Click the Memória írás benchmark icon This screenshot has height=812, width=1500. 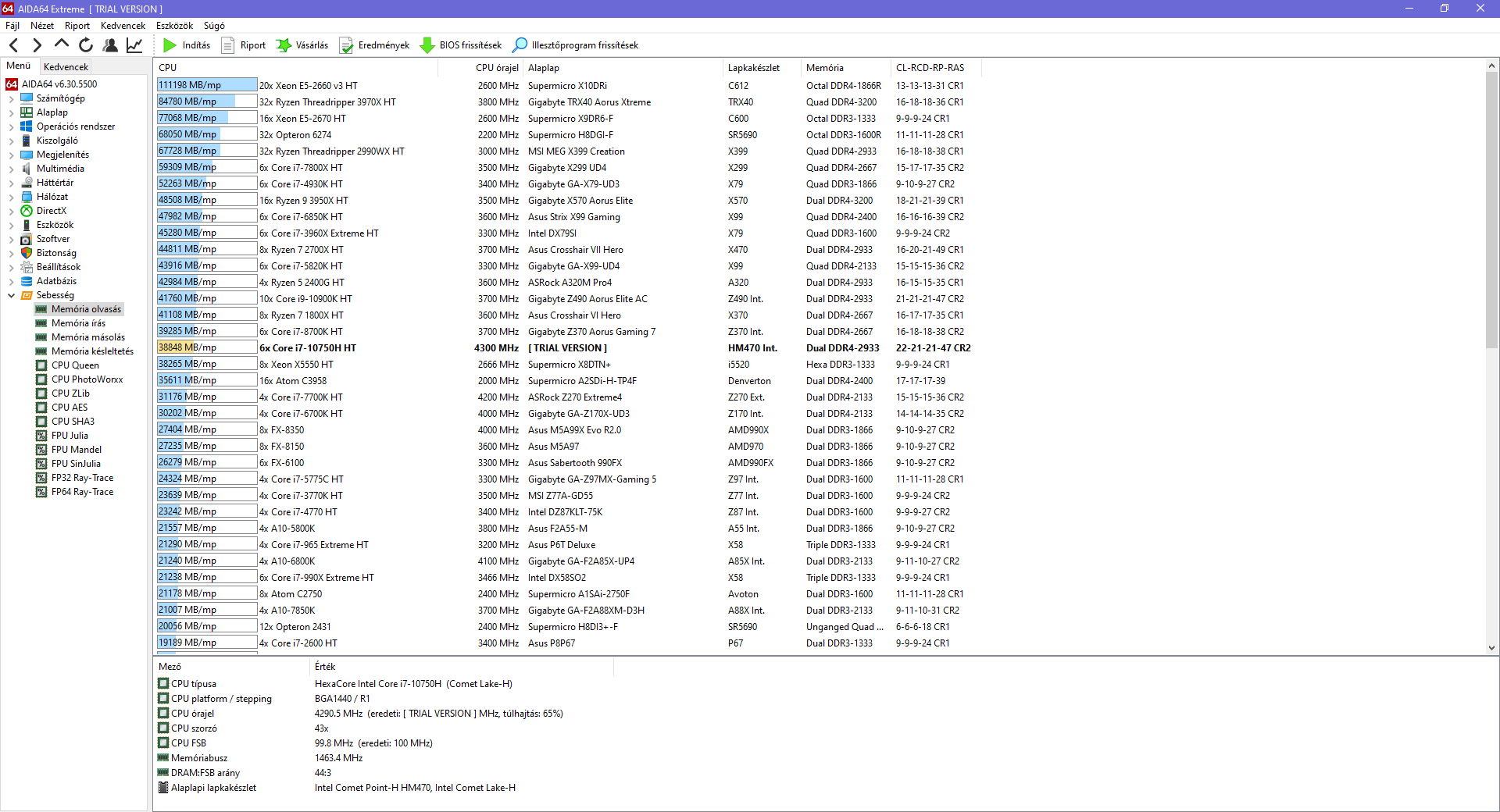click(41, 323)
